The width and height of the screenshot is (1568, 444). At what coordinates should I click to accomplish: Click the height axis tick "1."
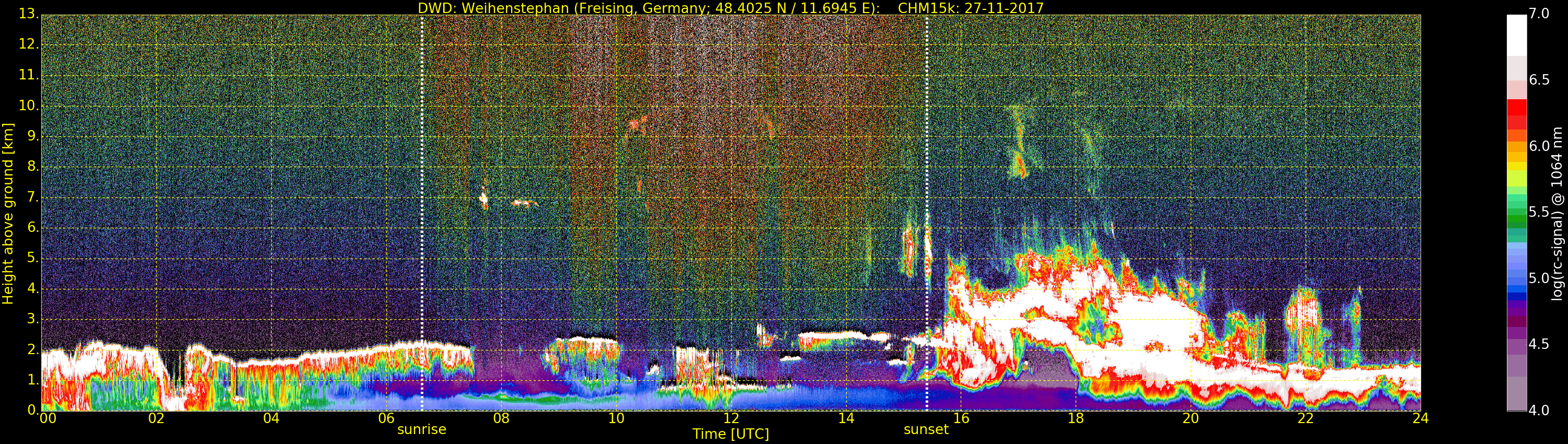point(33,380)
